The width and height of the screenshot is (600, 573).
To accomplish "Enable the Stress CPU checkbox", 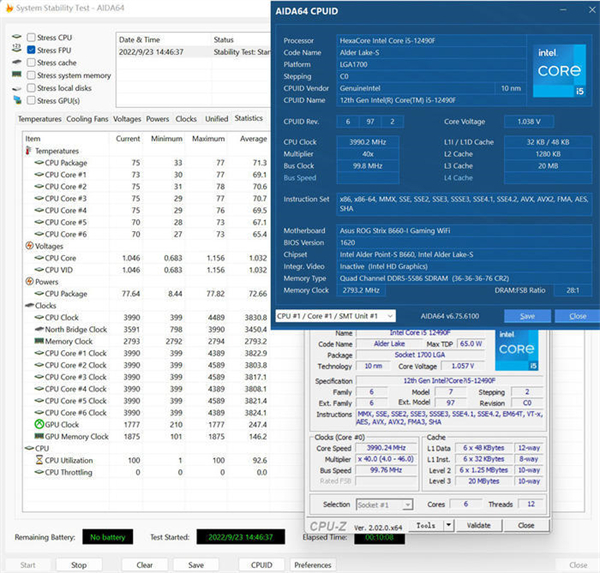I will point(31,38).
